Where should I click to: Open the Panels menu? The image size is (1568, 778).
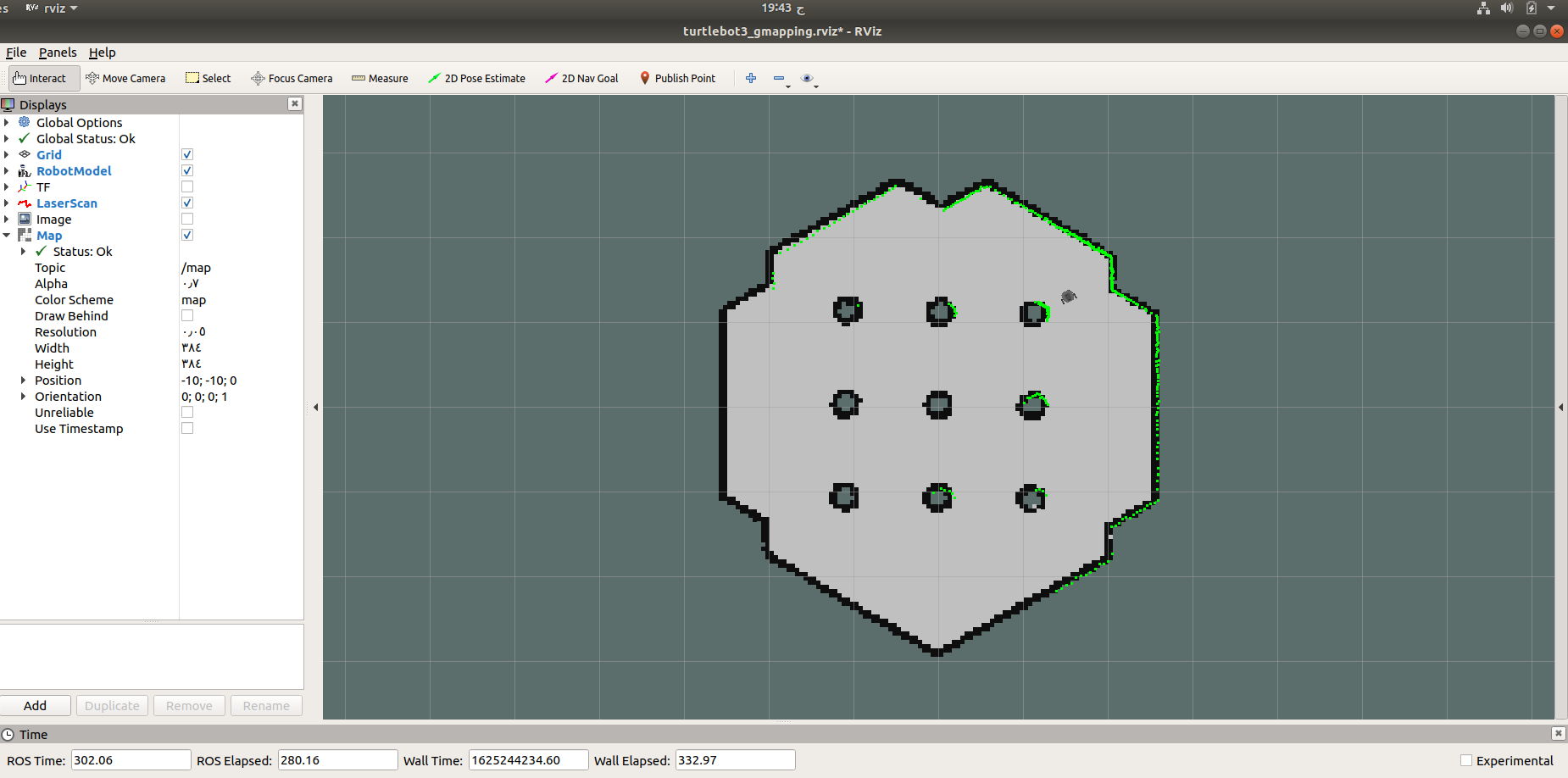pyautogui.click(x=58, y=53)
